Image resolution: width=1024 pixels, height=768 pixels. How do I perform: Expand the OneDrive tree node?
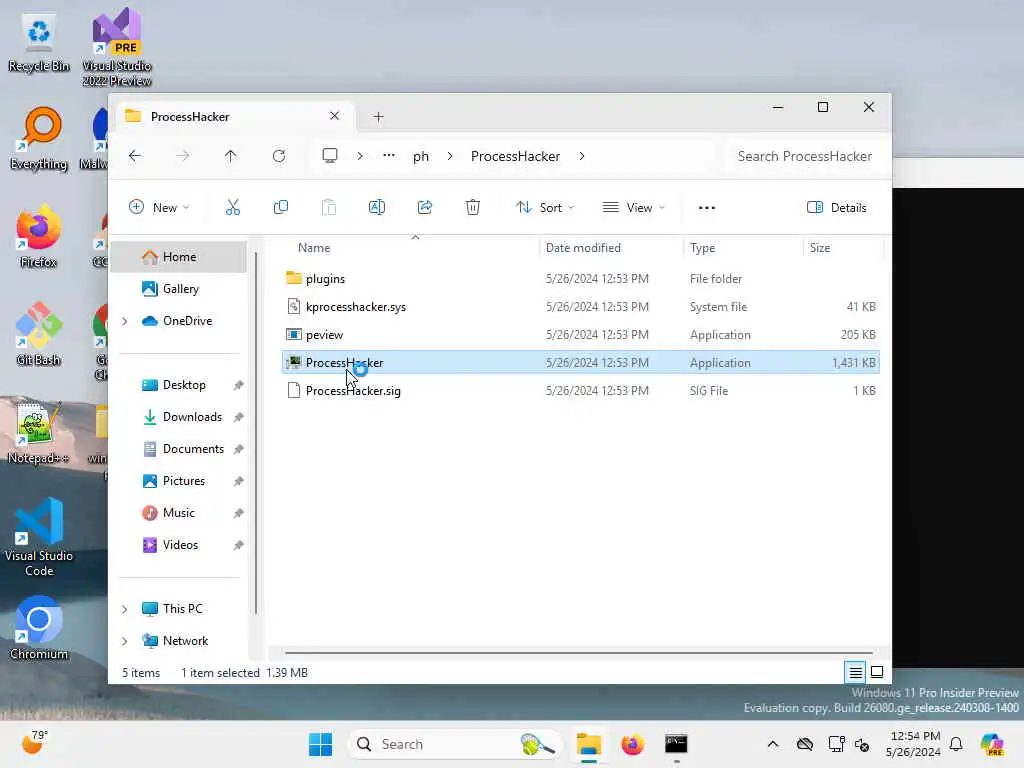point(125,321)
